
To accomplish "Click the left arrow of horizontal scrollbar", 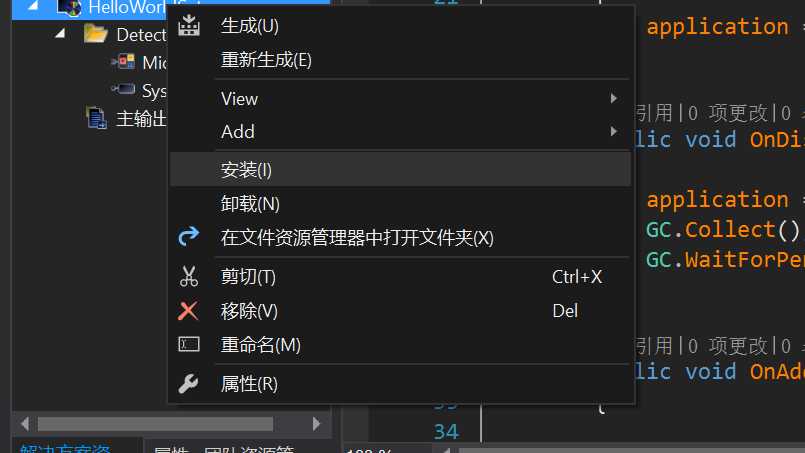I will [x=25, y=424].
